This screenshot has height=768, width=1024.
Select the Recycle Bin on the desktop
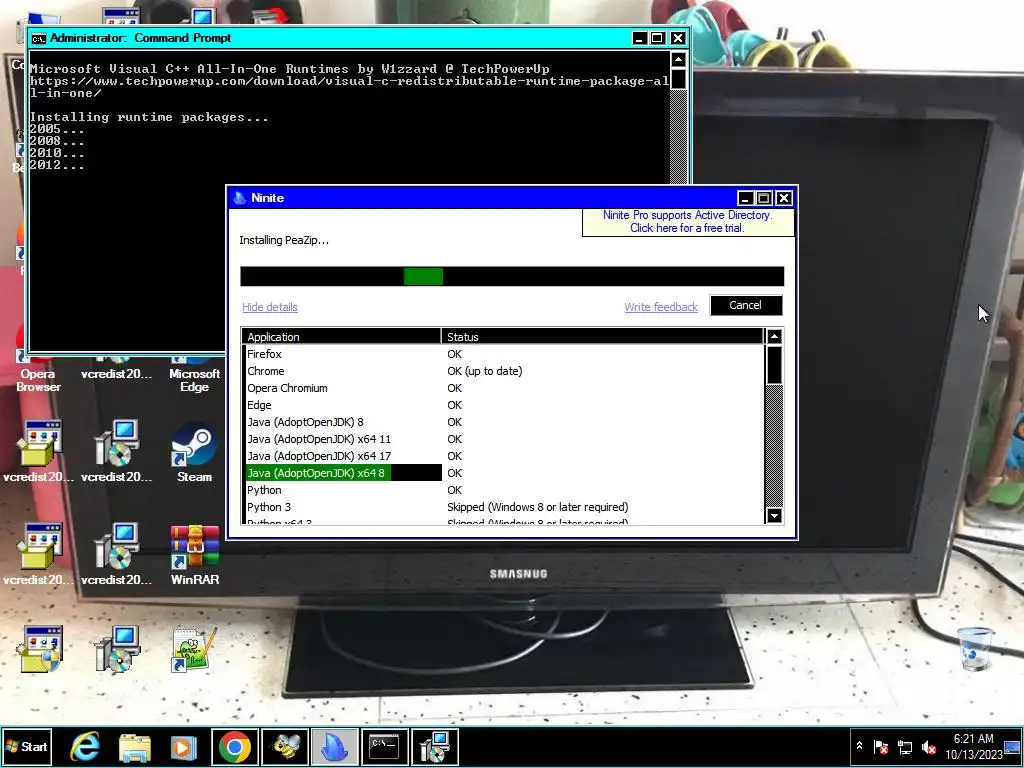click(x=976, y=648)
